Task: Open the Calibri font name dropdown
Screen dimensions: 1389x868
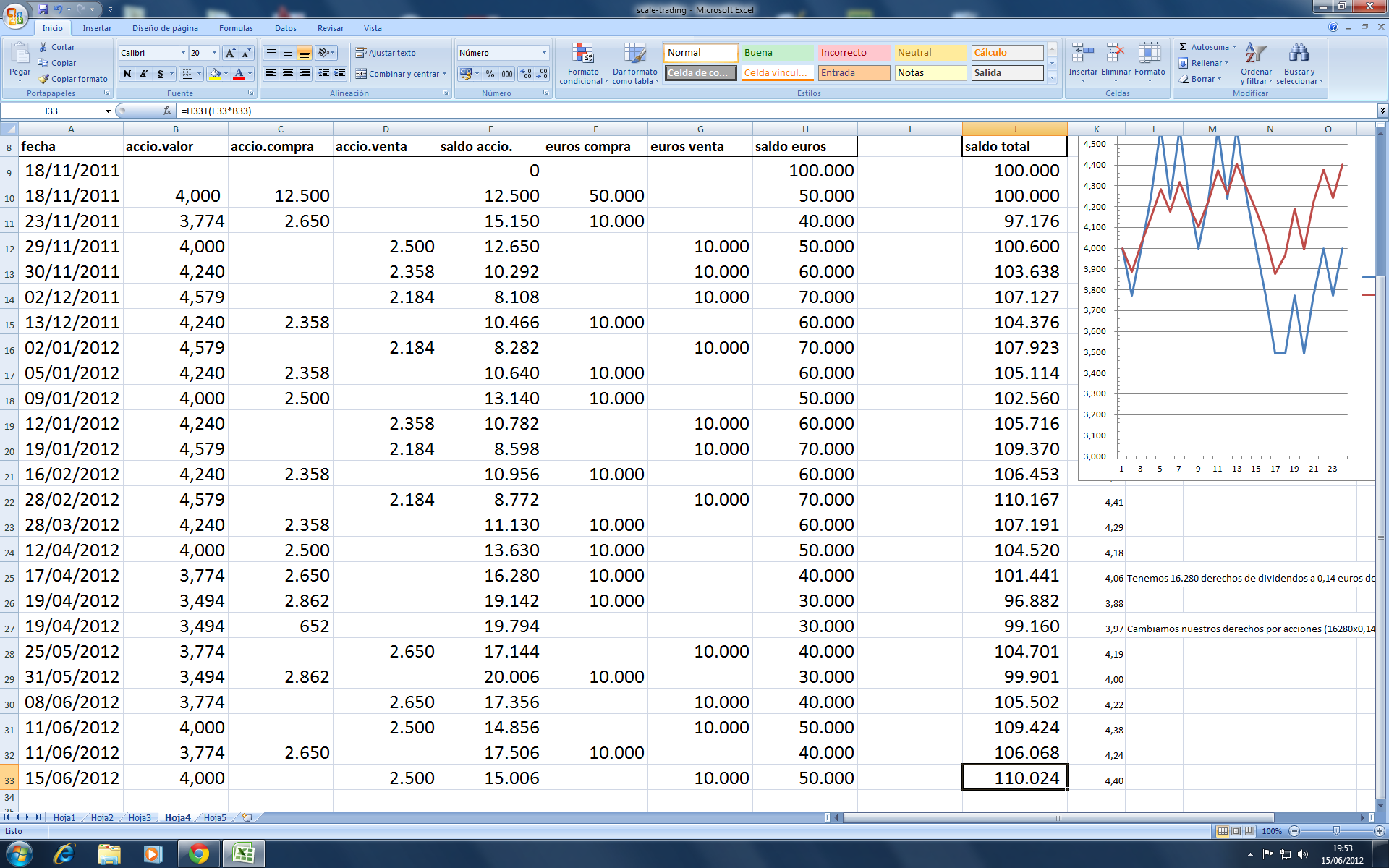Action: click(182, 53)
